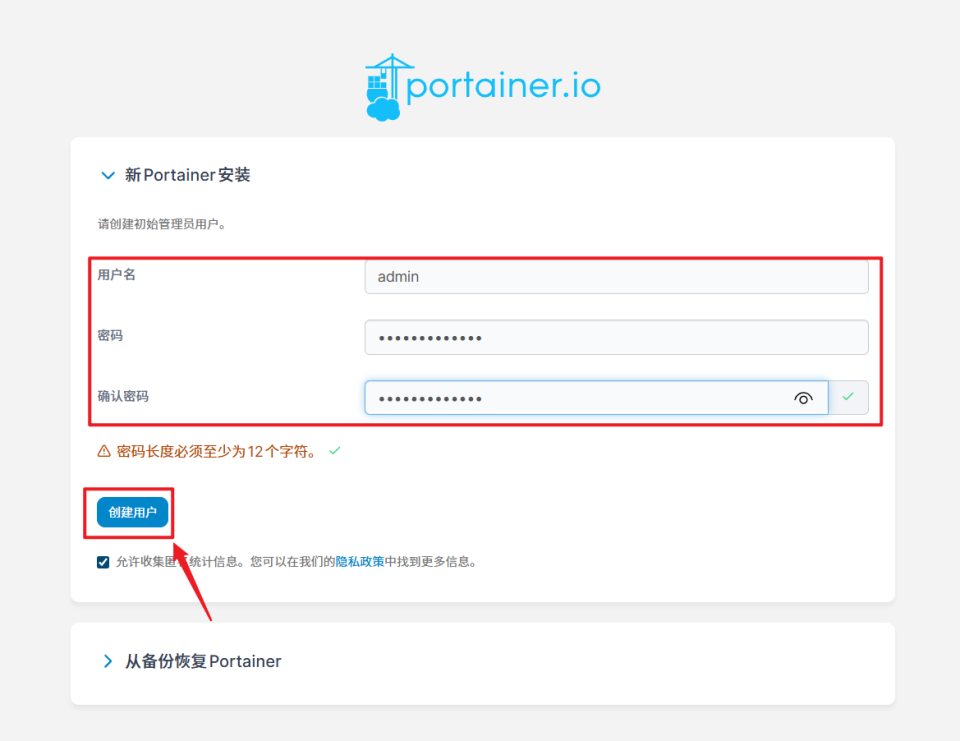
Task: Click the 创建用户 button
Action: click(x=132, y=512)
